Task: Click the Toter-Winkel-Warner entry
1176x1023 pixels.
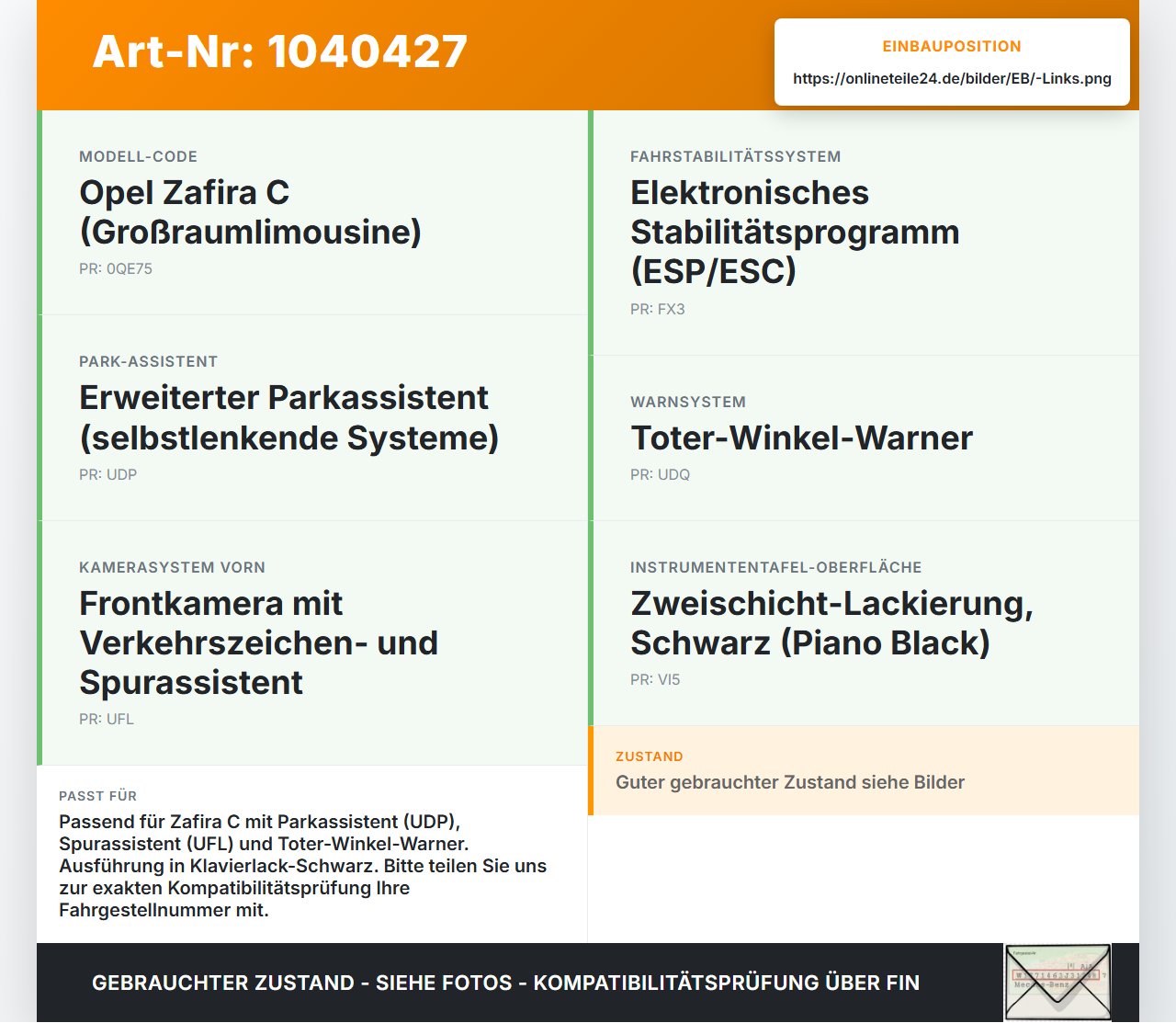Action: click(801, 438)
